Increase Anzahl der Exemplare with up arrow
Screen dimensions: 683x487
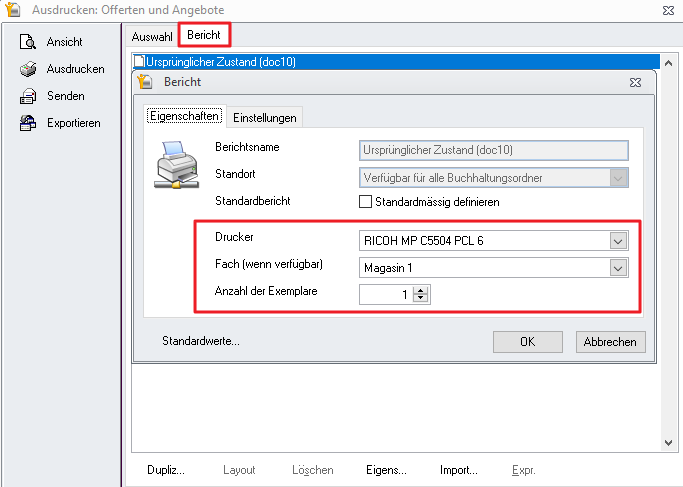(x=421, y=290)
